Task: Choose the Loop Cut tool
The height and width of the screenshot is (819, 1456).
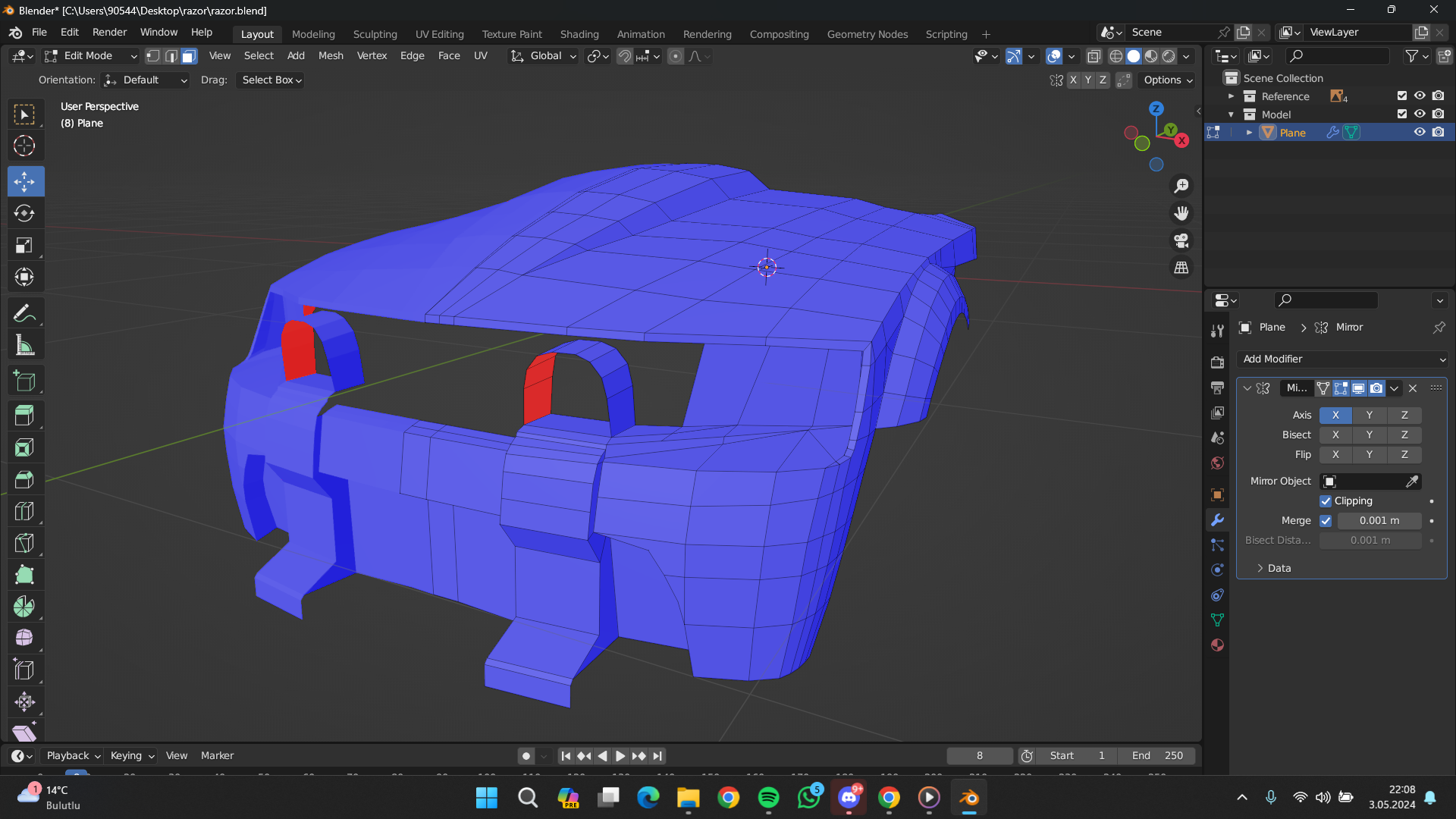Action: [24, 511]
